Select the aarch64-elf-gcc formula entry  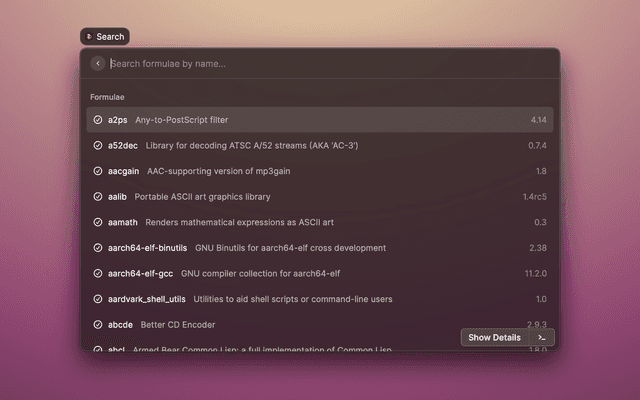click(x=300, y=273)
